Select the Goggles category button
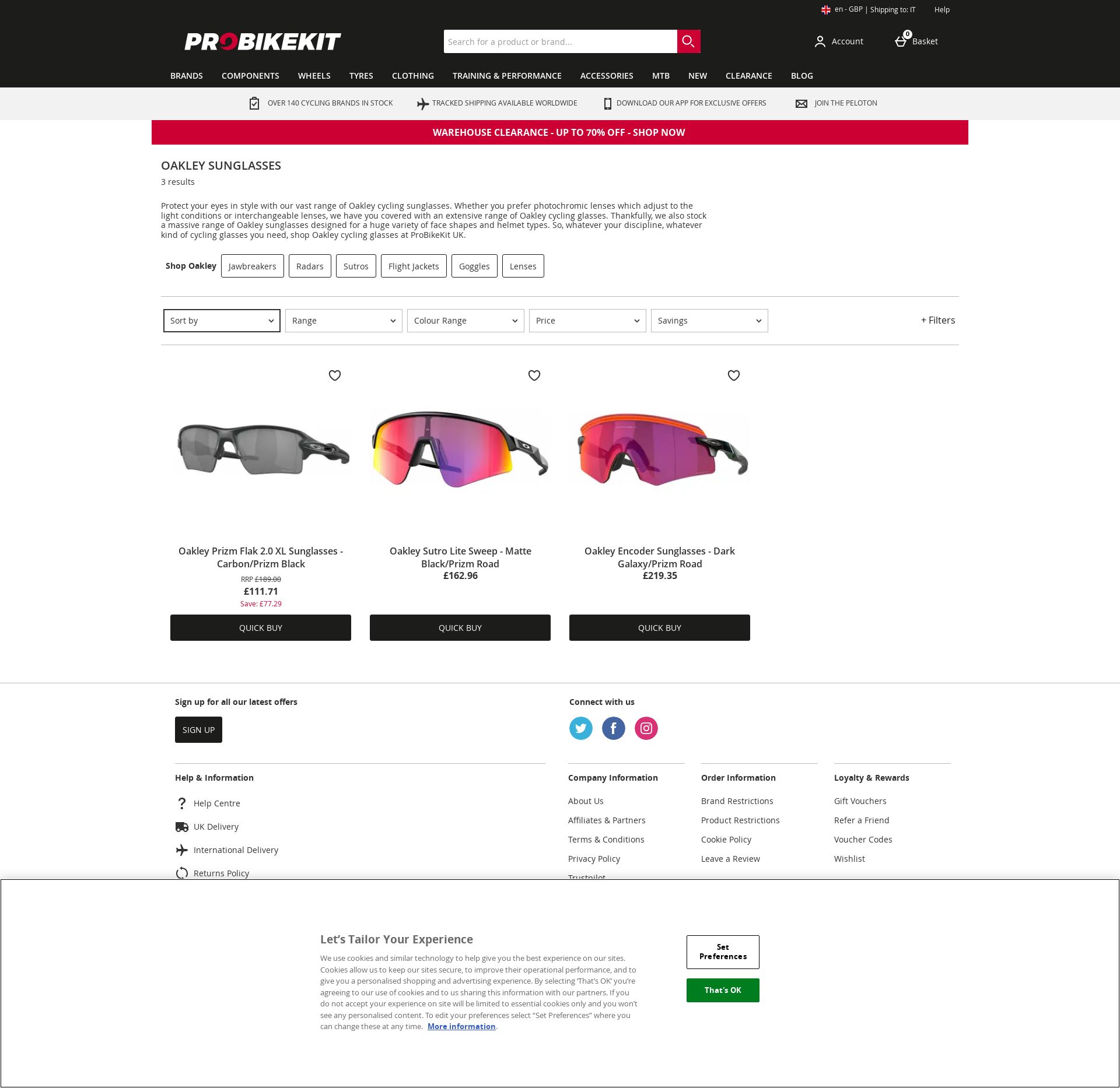The image size is (1120, 1088). pos(474,266)
